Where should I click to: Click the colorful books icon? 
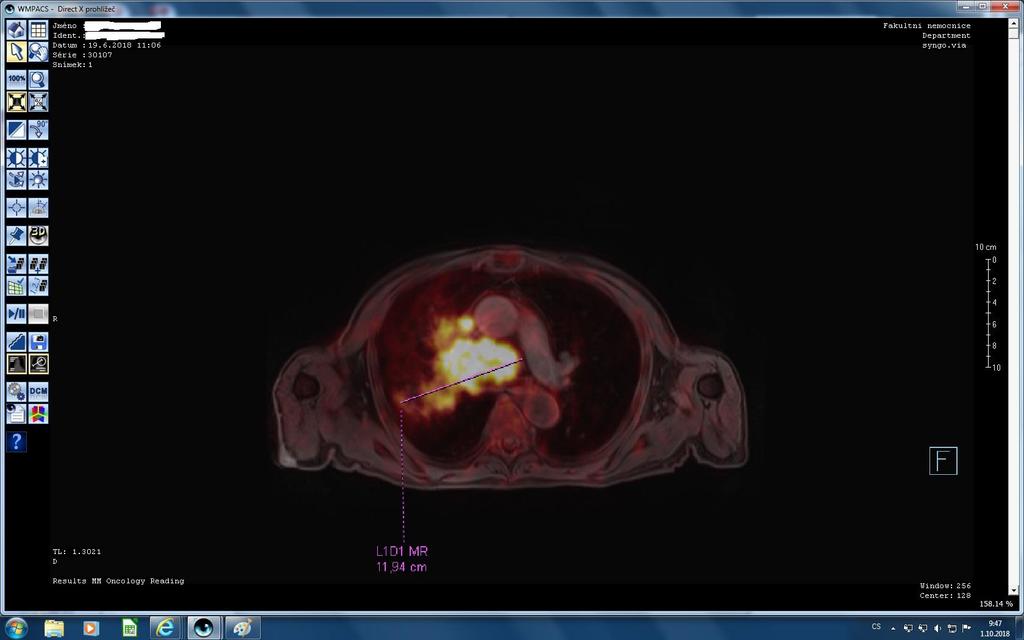click(x=39, y=414)
